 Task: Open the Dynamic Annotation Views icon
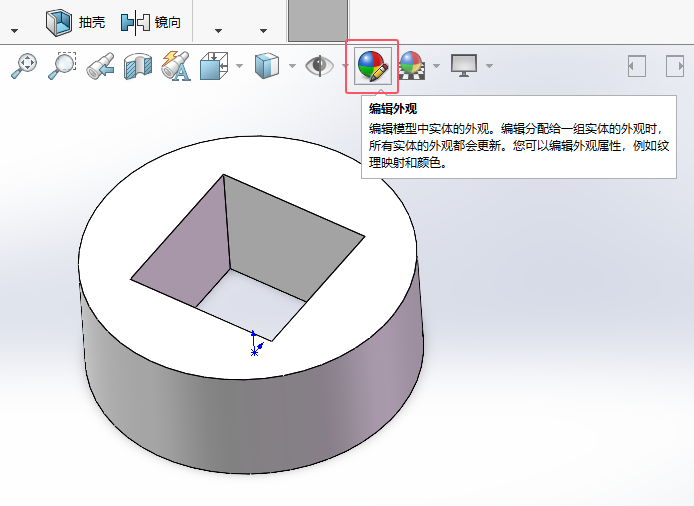click(x=176, y=66)
